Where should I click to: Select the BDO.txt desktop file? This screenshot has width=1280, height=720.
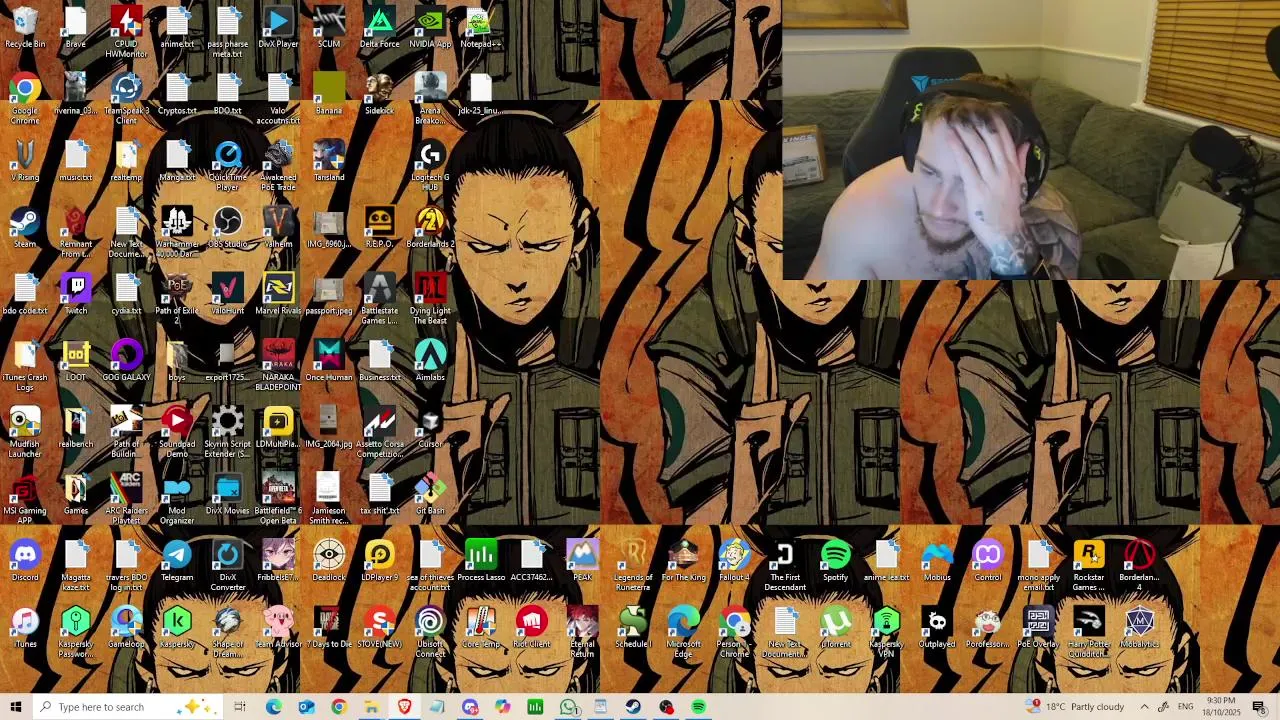tap(228, 94)
